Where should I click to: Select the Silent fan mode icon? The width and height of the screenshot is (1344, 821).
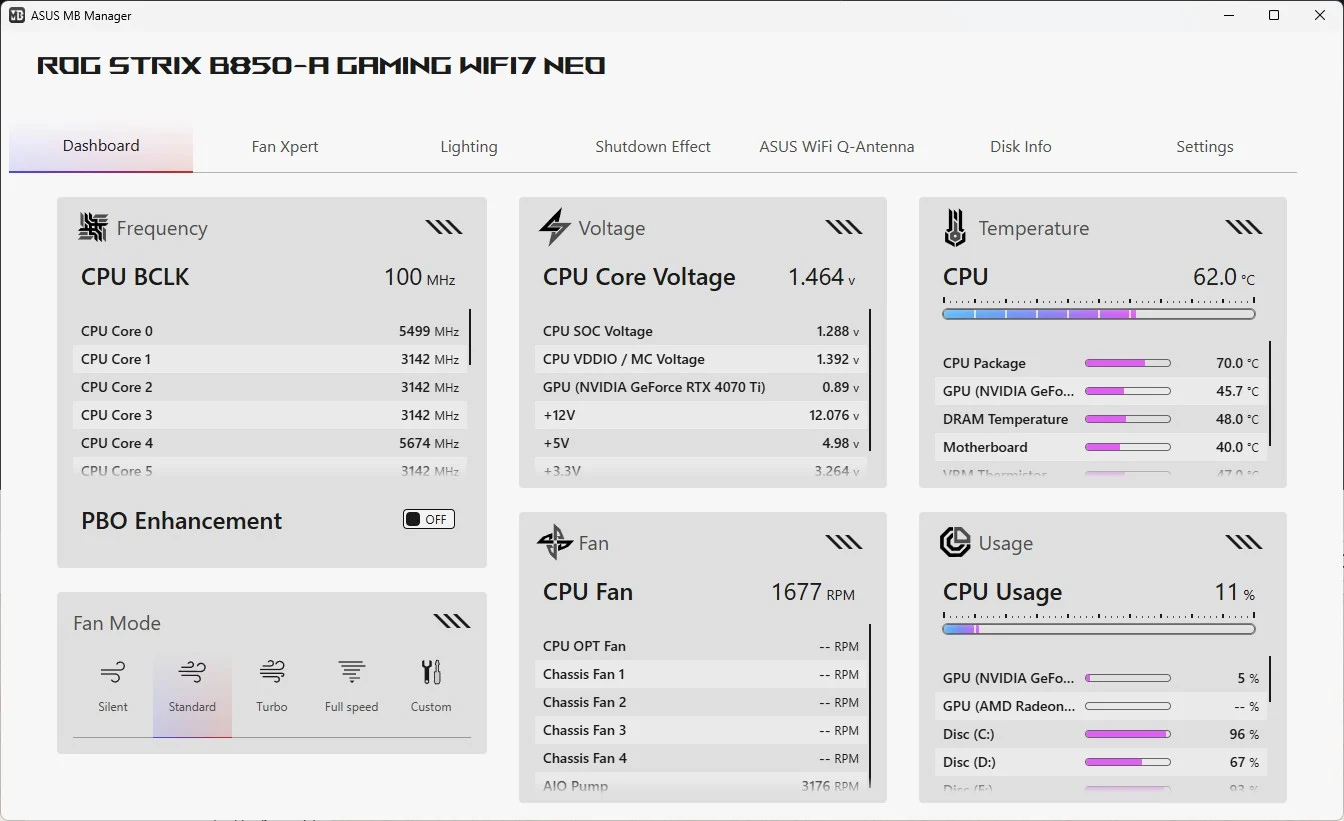(113, 673)
